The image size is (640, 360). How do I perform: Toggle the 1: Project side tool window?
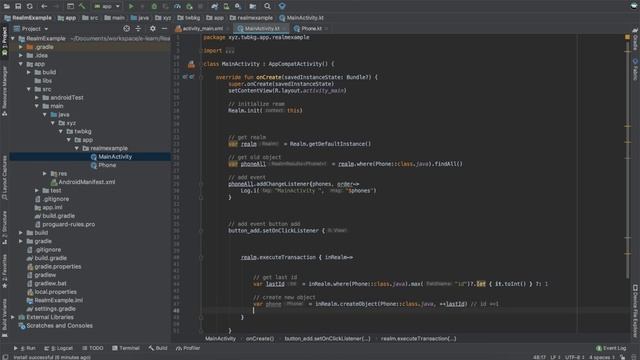pos(4,42)
